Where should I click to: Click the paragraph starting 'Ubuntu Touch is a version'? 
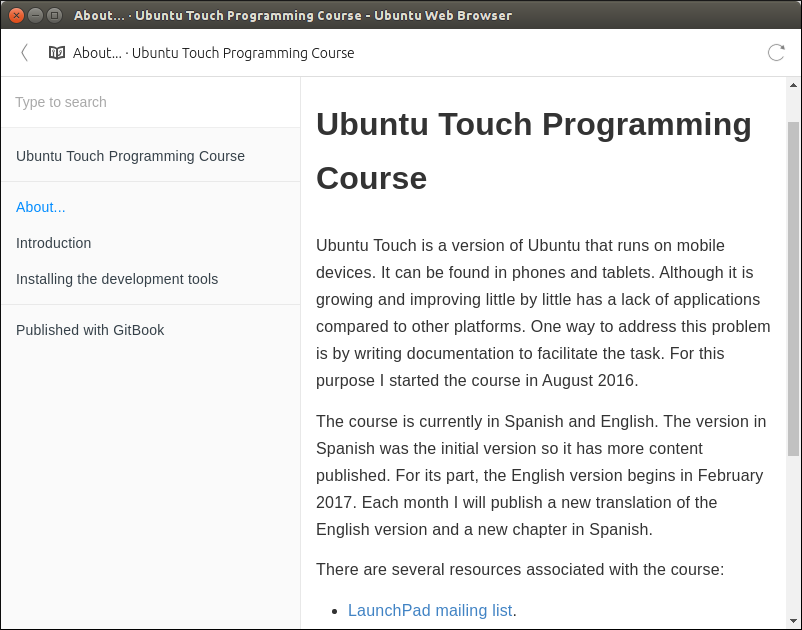(543, 313)
